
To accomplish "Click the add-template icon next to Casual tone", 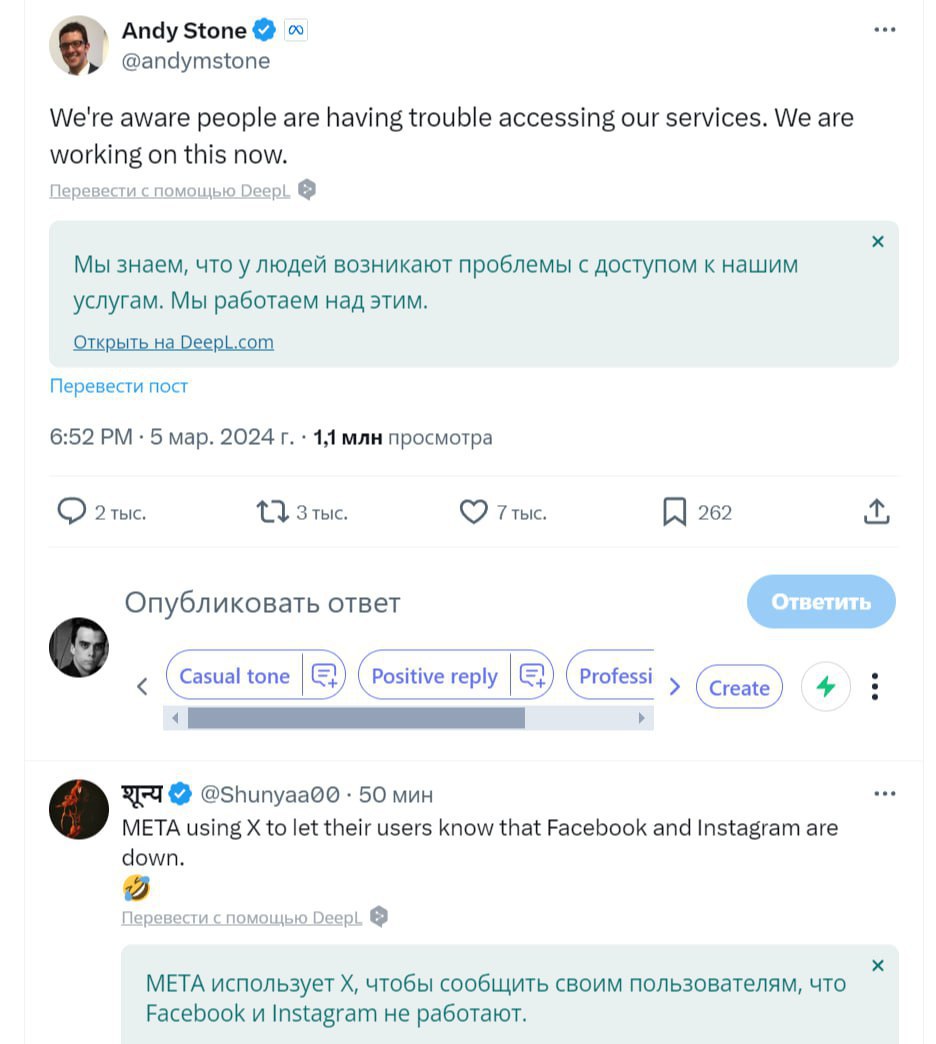I will pos(324,676).
